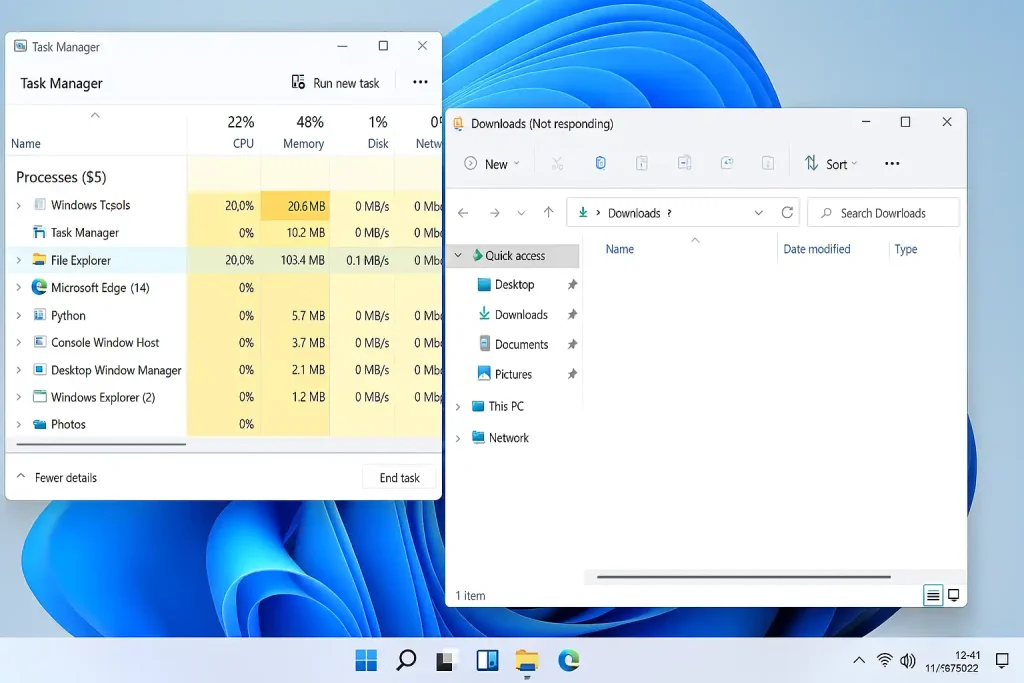
Task: Expand This PC in the navigation pane
Action: click(458, 407)
